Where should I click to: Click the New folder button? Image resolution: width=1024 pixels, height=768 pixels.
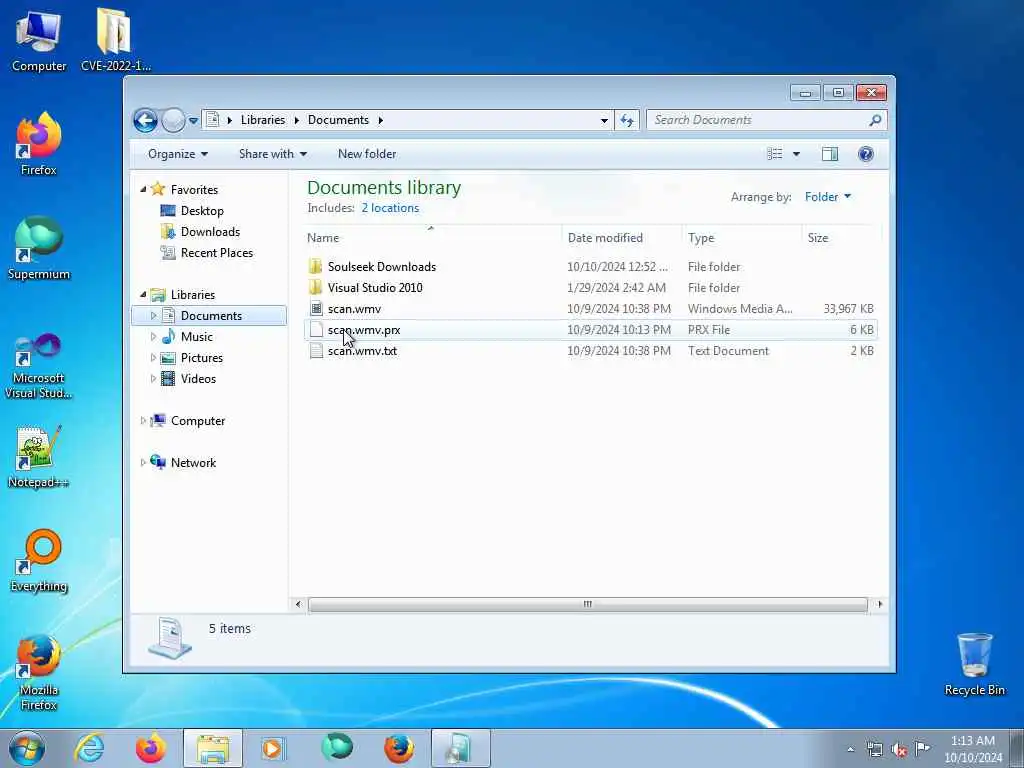click(x=367, y=154)
